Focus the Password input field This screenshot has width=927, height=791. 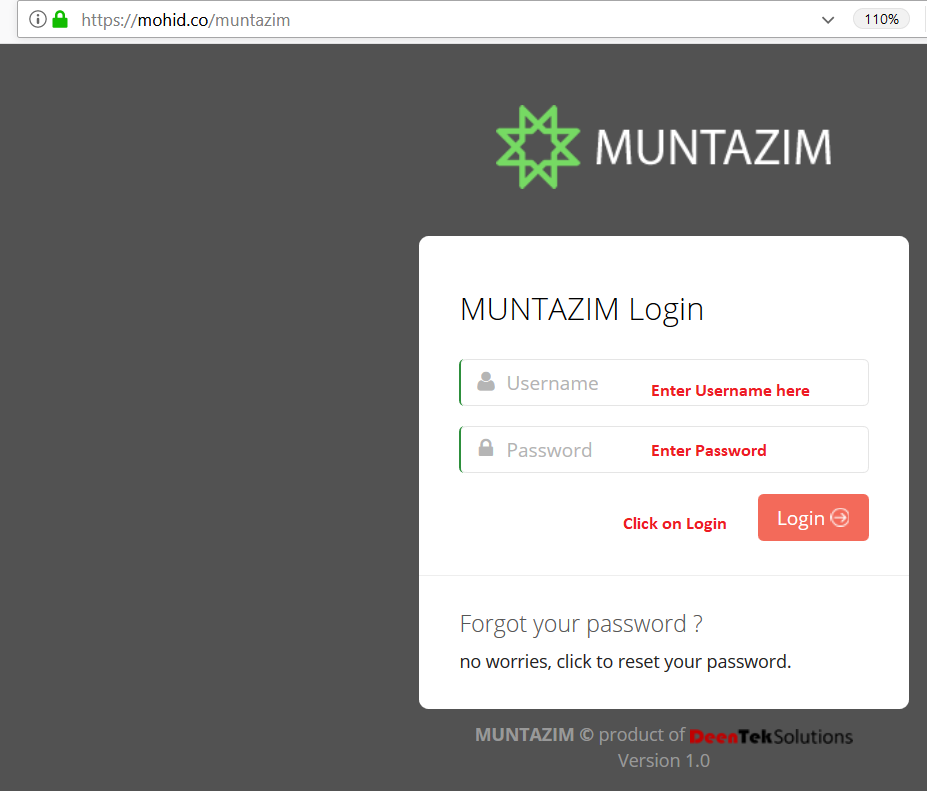tap(663, 449)
